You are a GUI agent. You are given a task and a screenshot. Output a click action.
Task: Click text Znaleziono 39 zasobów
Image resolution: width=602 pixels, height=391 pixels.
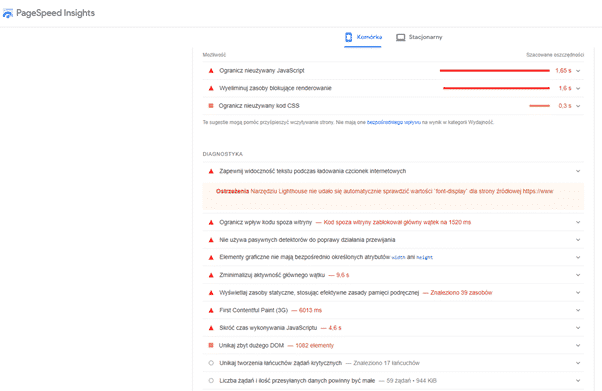(x=461, y=293)
